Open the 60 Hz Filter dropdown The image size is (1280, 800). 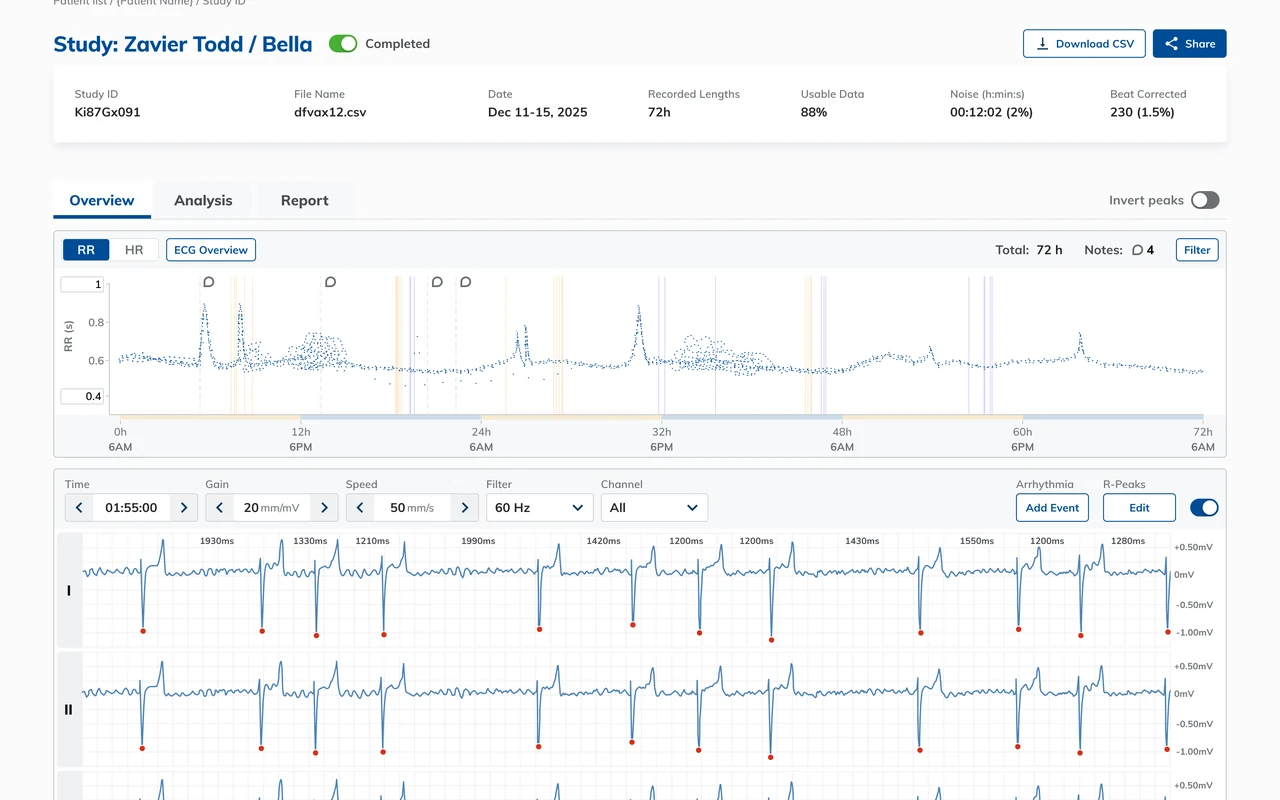[x=540, y=508]
